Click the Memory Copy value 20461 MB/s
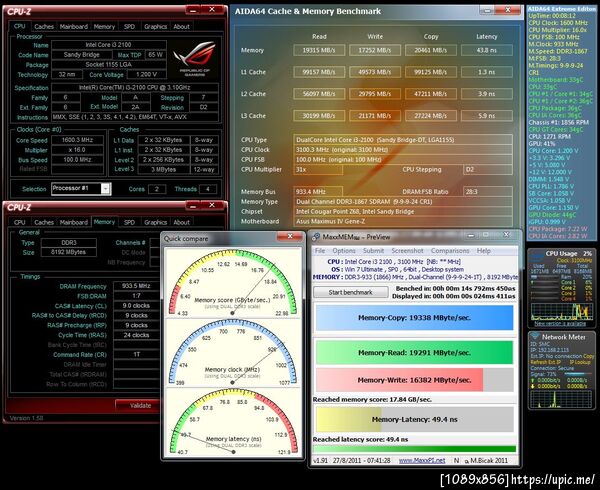Viewport: 600px width, 490px height. click(x=431, y=50)
